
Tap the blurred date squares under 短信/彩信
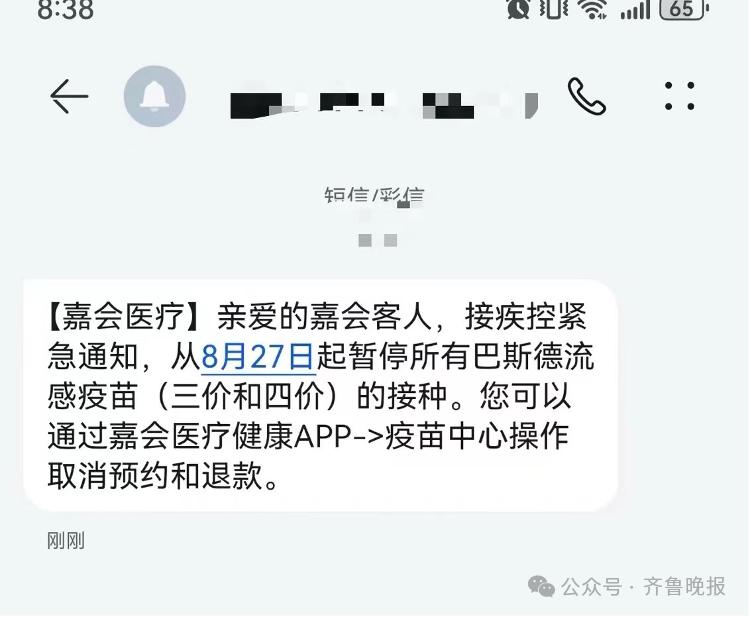378,240
